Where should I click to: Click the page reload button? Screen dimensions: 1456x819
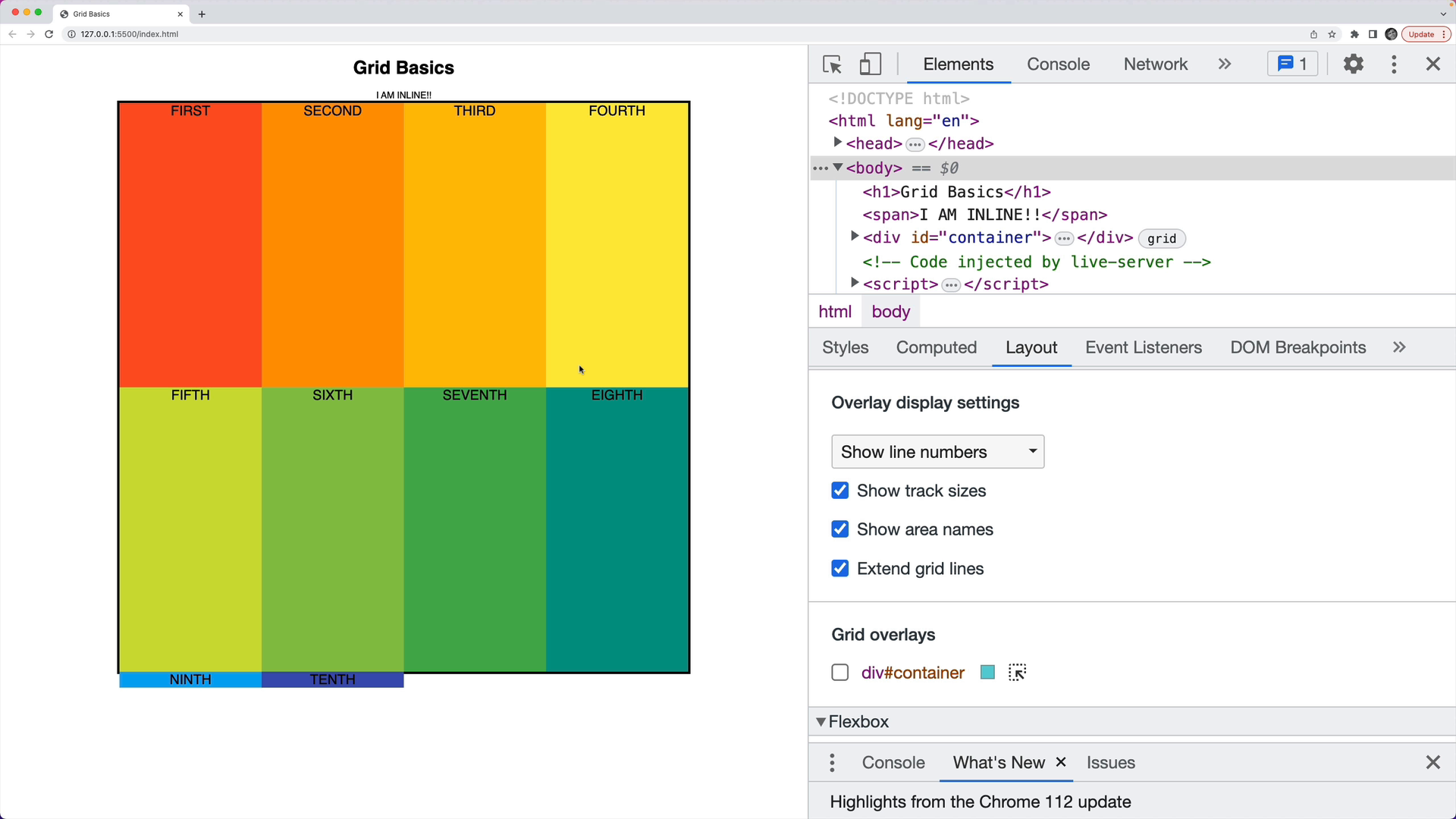click(x=49, y=34)
